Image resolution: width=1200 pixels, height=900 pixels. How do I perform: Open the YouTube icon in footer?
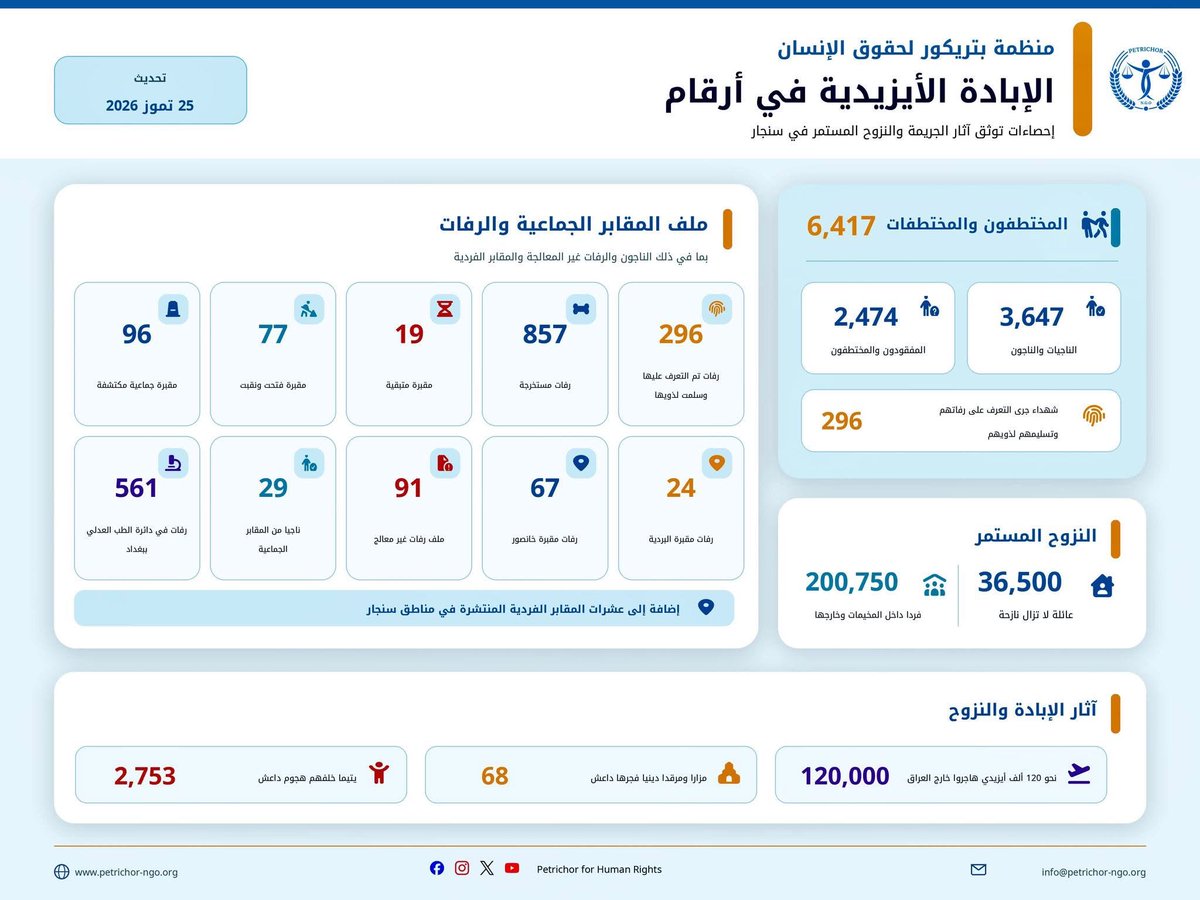512,868
